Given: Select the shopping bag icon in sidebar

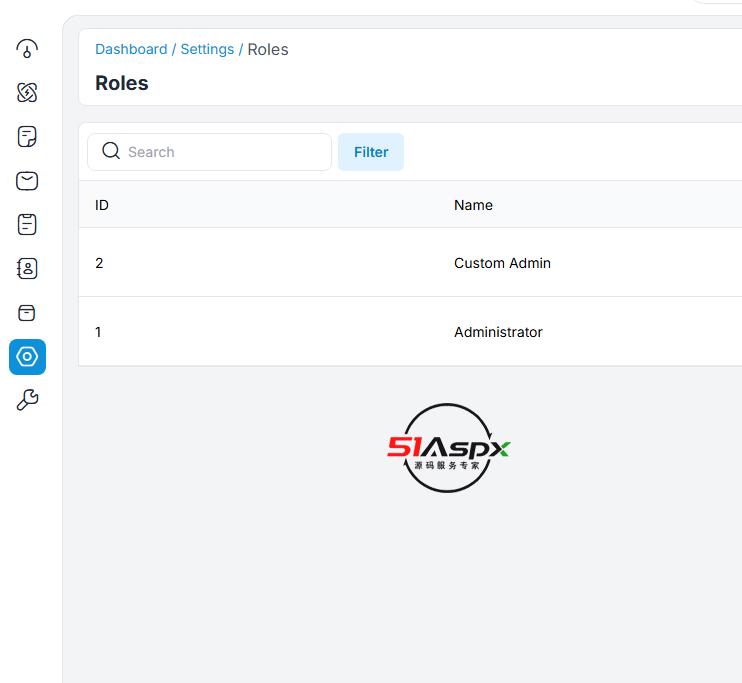Looking at the screenshot, I should pos(27,181).
